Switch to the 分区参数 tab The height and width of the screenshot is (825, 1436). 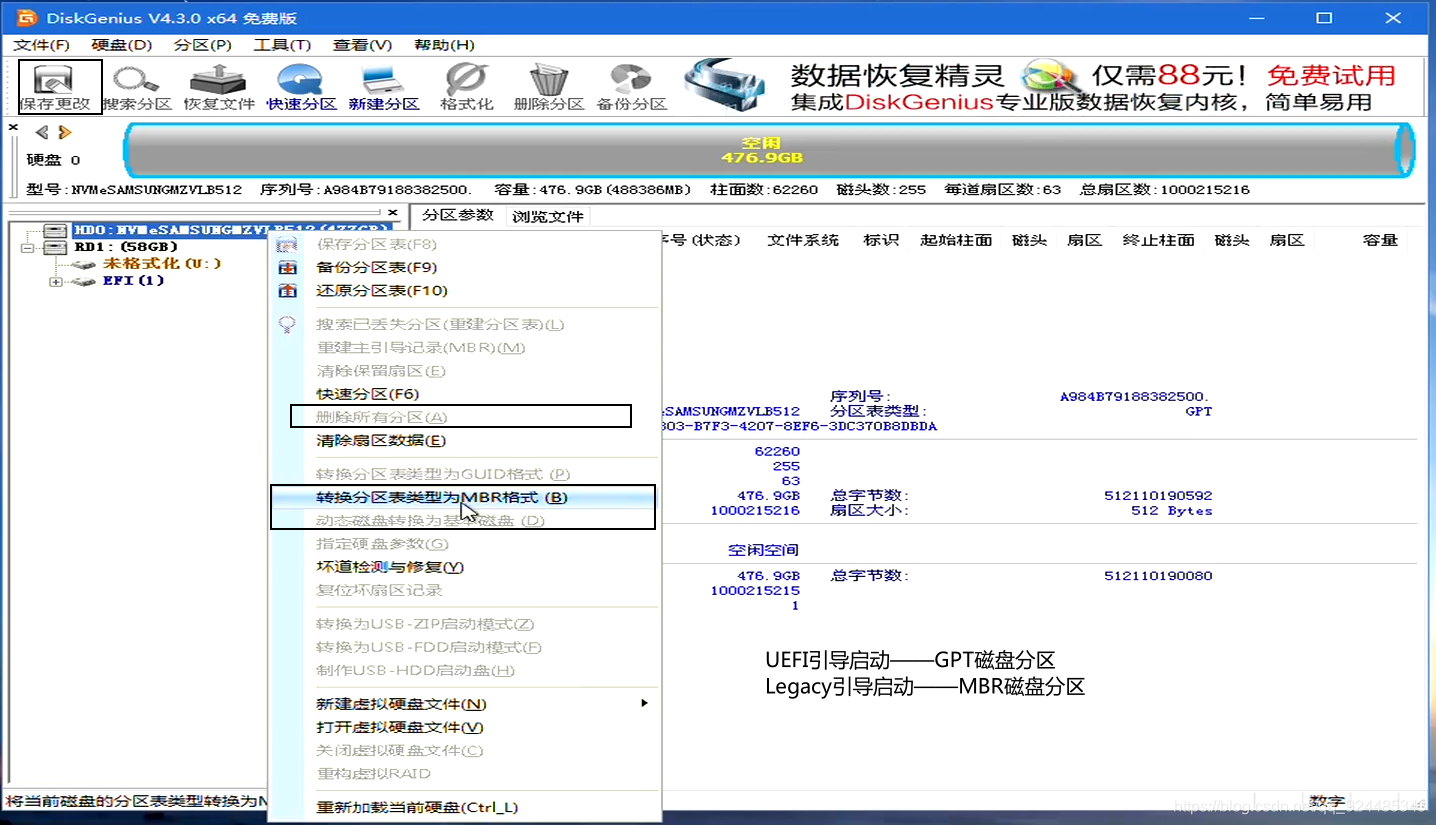[457, 215]
